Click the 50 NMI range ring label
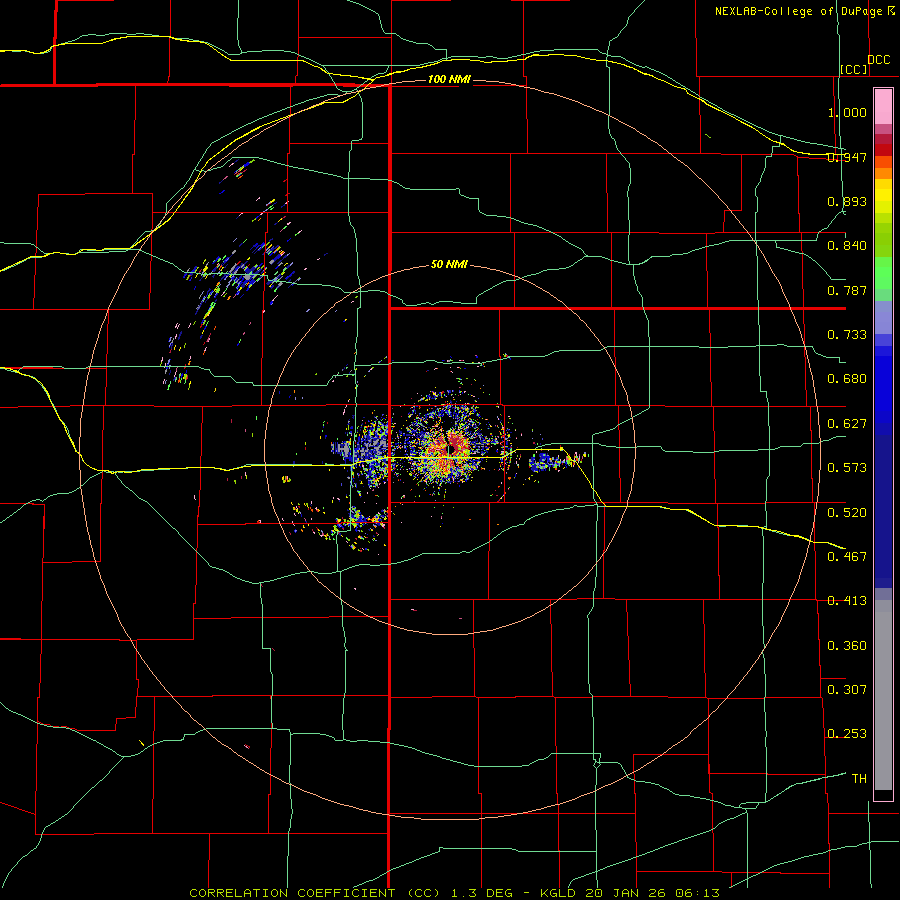 tap(449, 264)
